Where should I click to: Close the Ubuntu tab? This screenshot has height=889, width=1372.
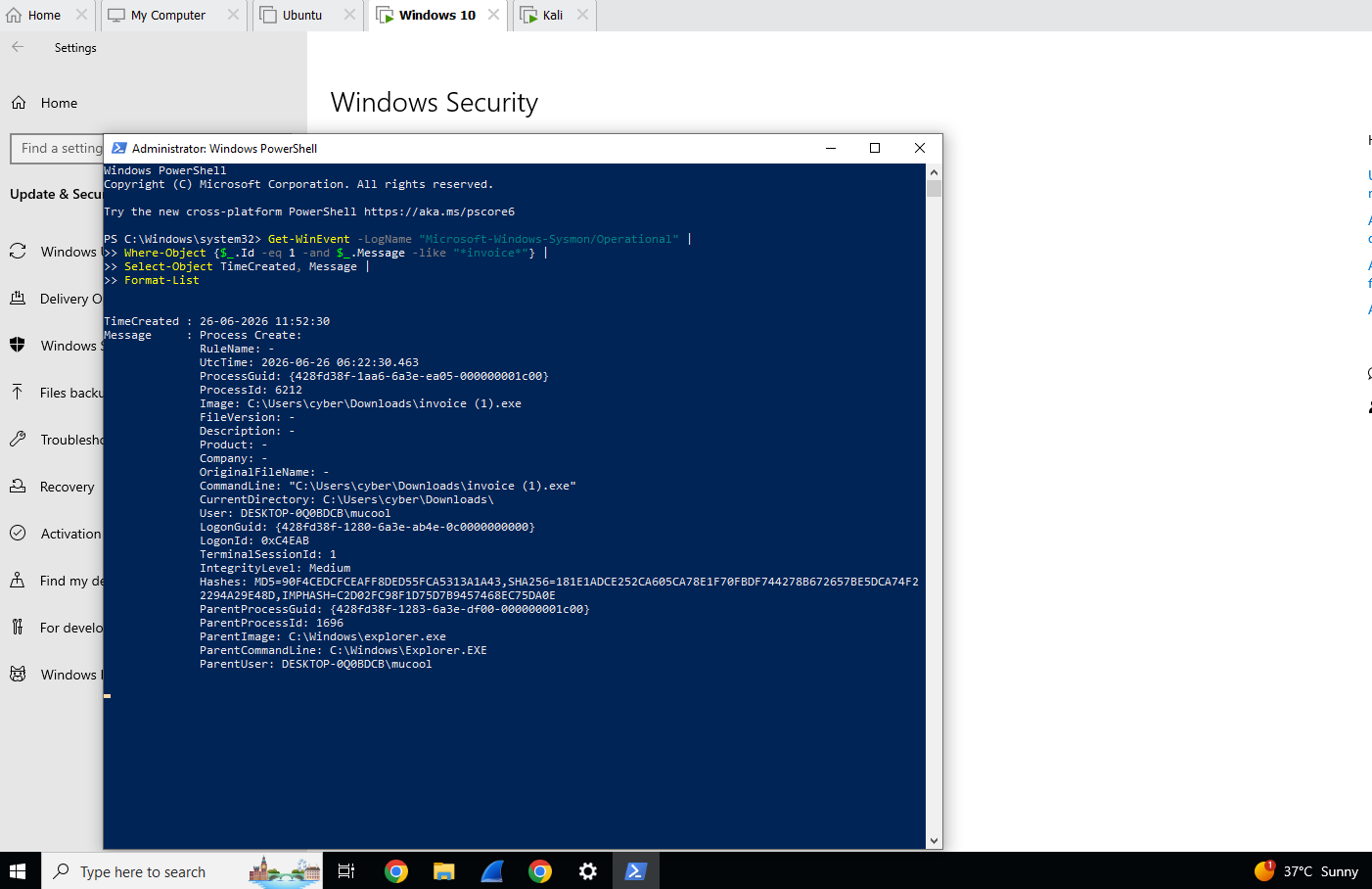(349, 15)
